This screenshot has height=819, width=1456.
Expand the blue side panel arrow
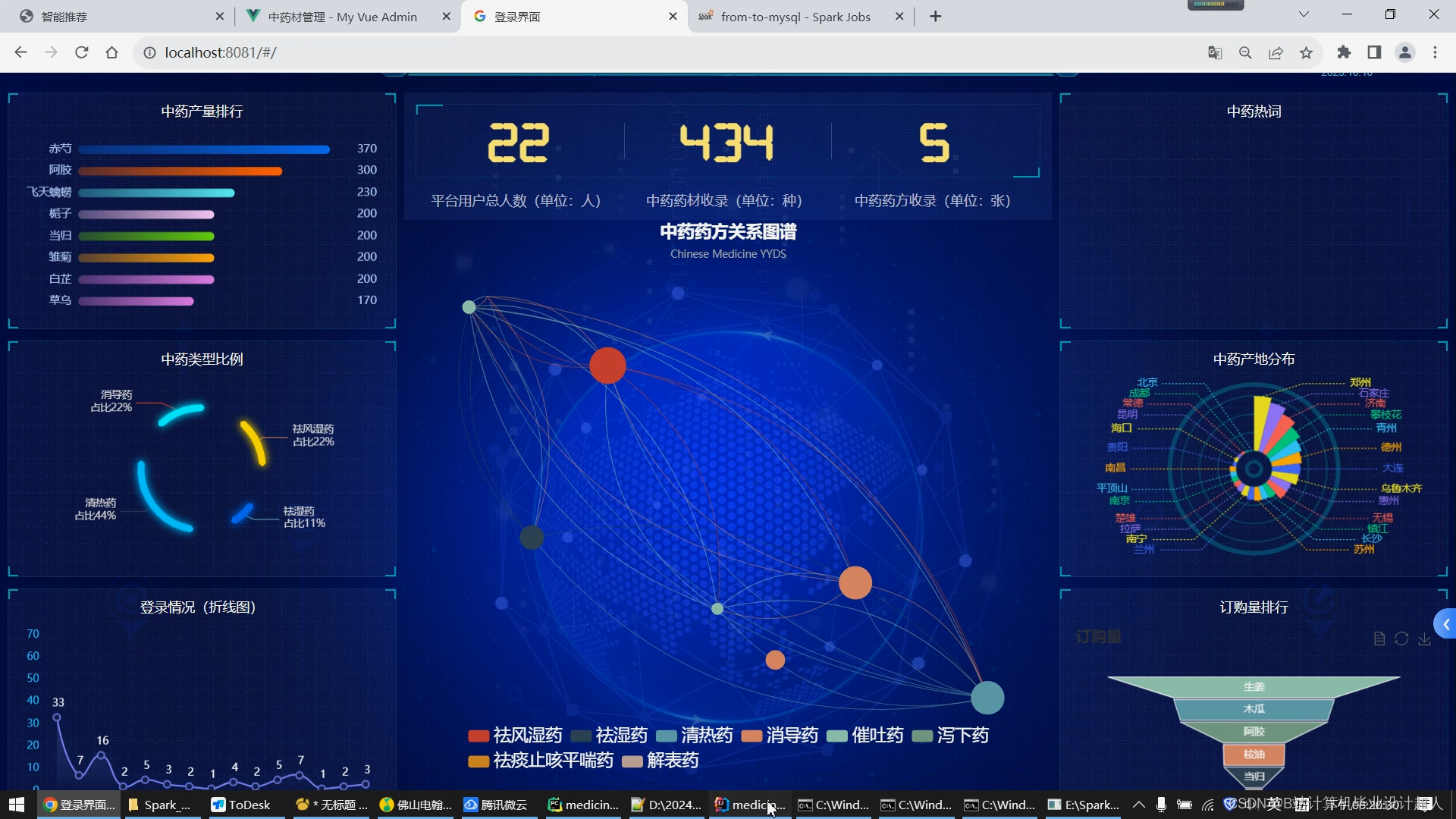pyautogui.click(x=1445, y=624)
